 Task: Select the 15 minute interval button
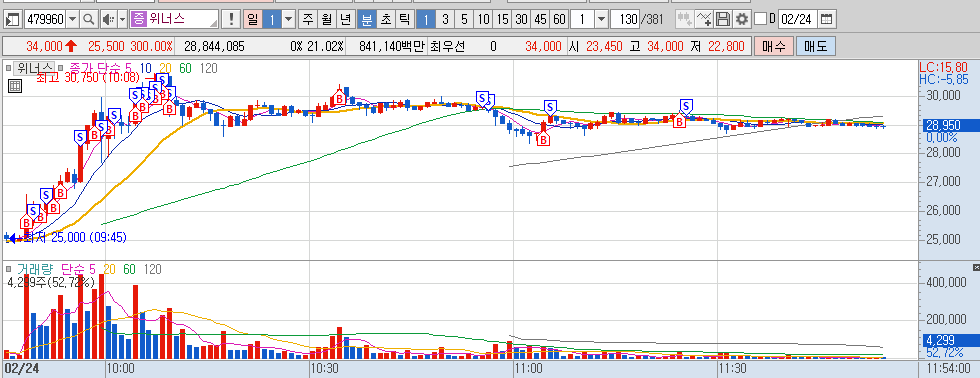click(x=502, y=19)
